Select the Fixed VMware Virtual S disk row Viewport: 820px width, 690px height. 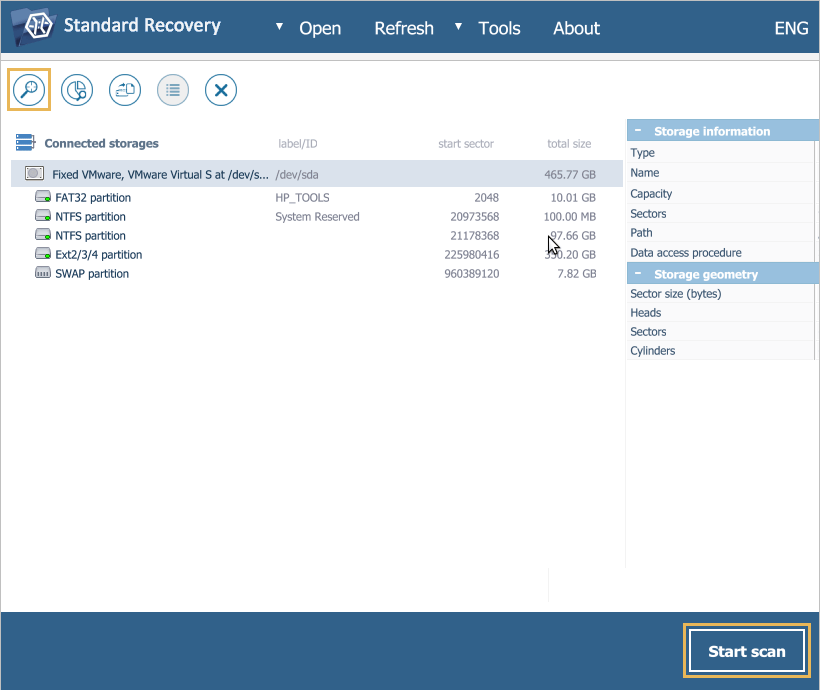(317, 174)
